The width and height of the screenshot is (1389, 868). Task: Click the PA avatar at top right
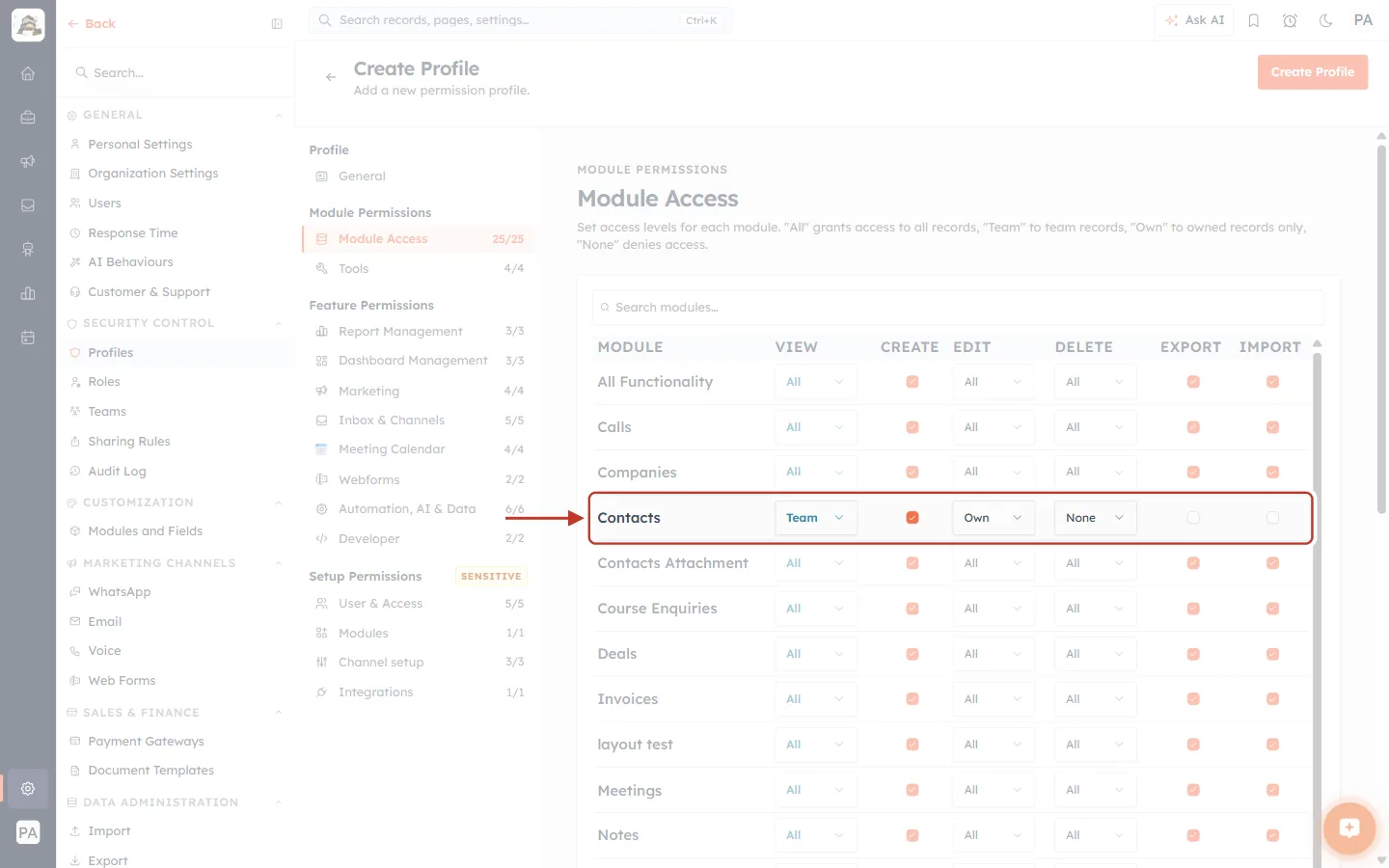tap(1363, 20)
